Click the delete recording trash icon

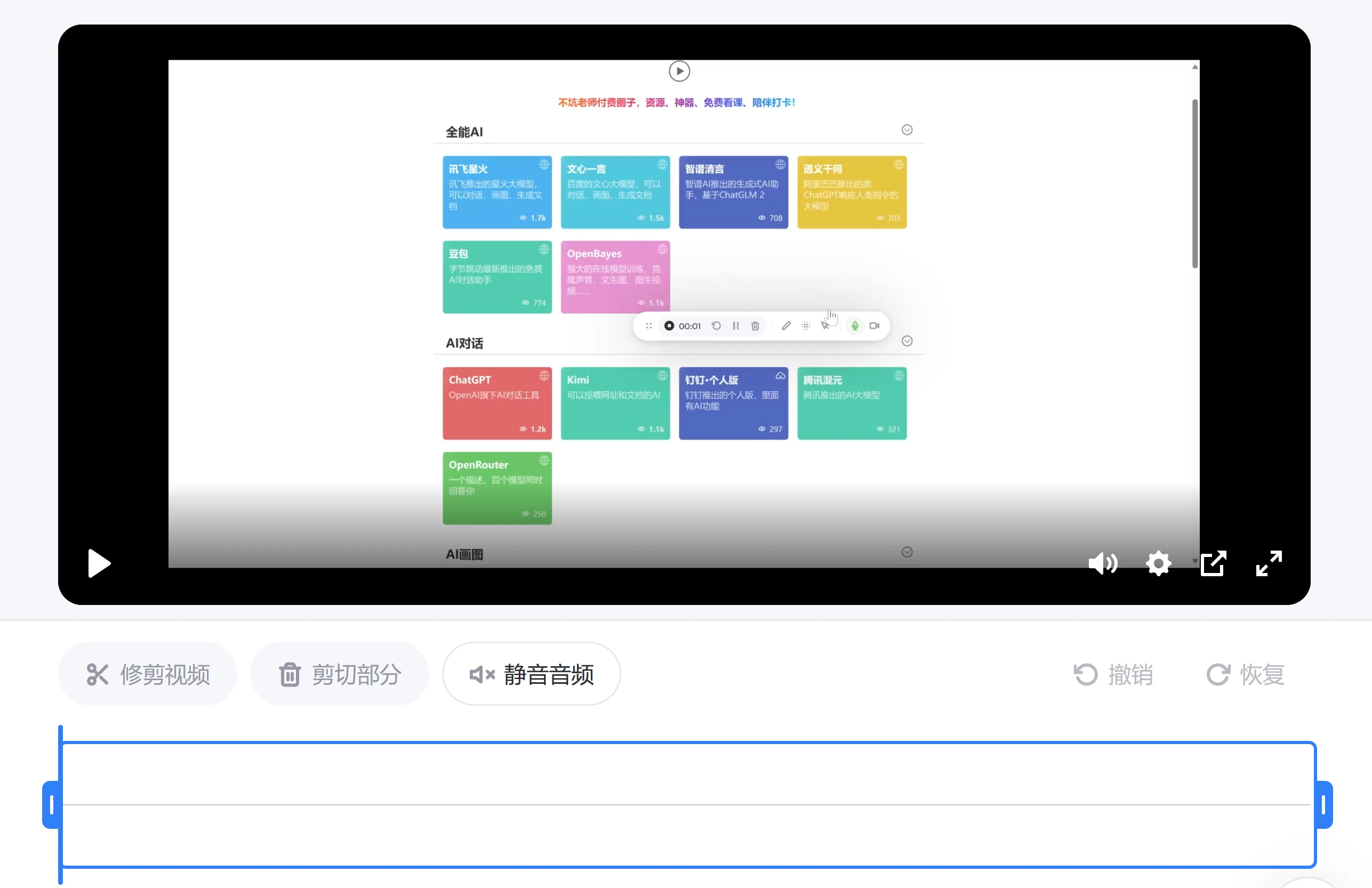point(755,326)
